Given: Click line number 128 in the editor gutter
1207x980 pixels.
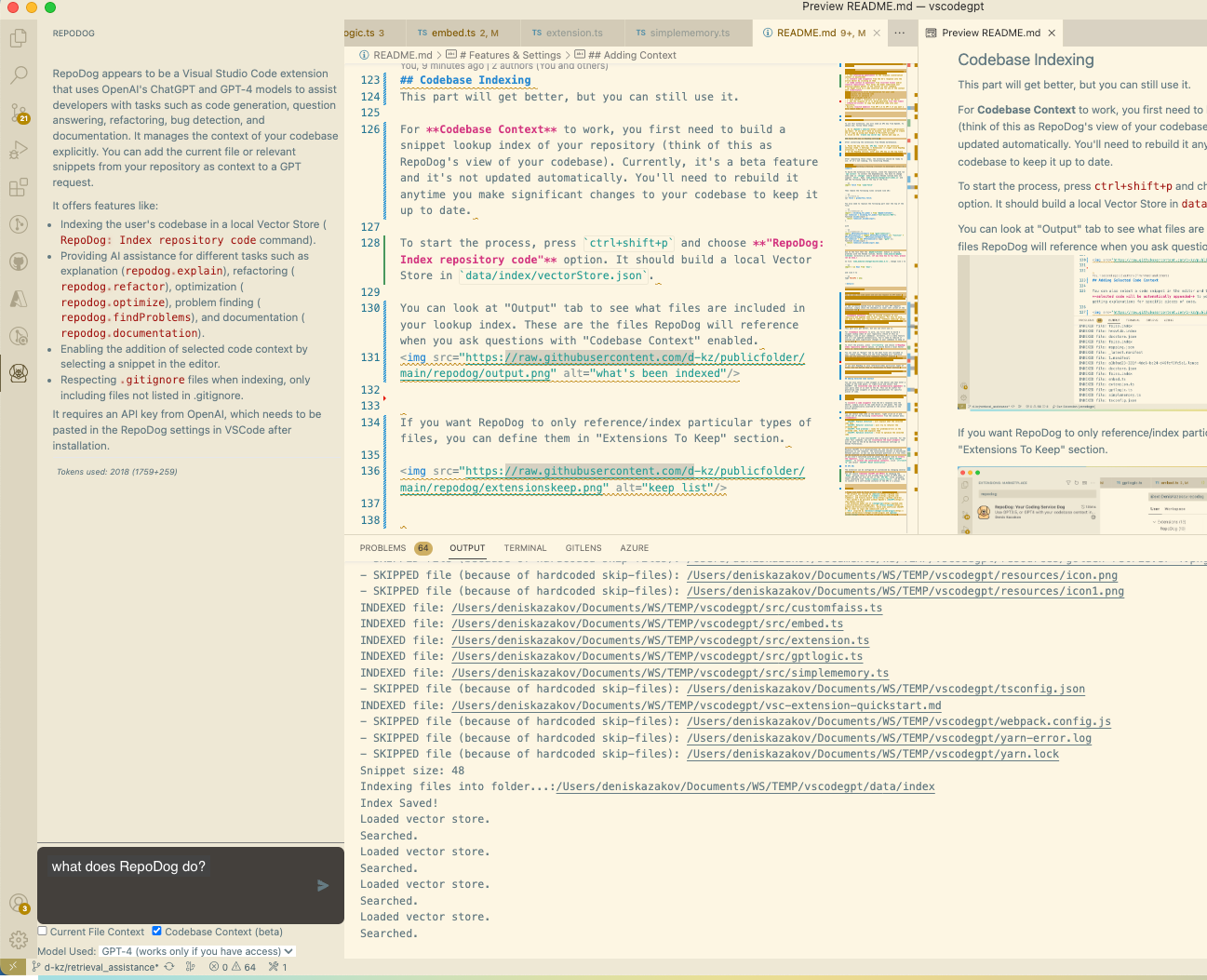Looking at the screenshot, I should coord(370,243).
